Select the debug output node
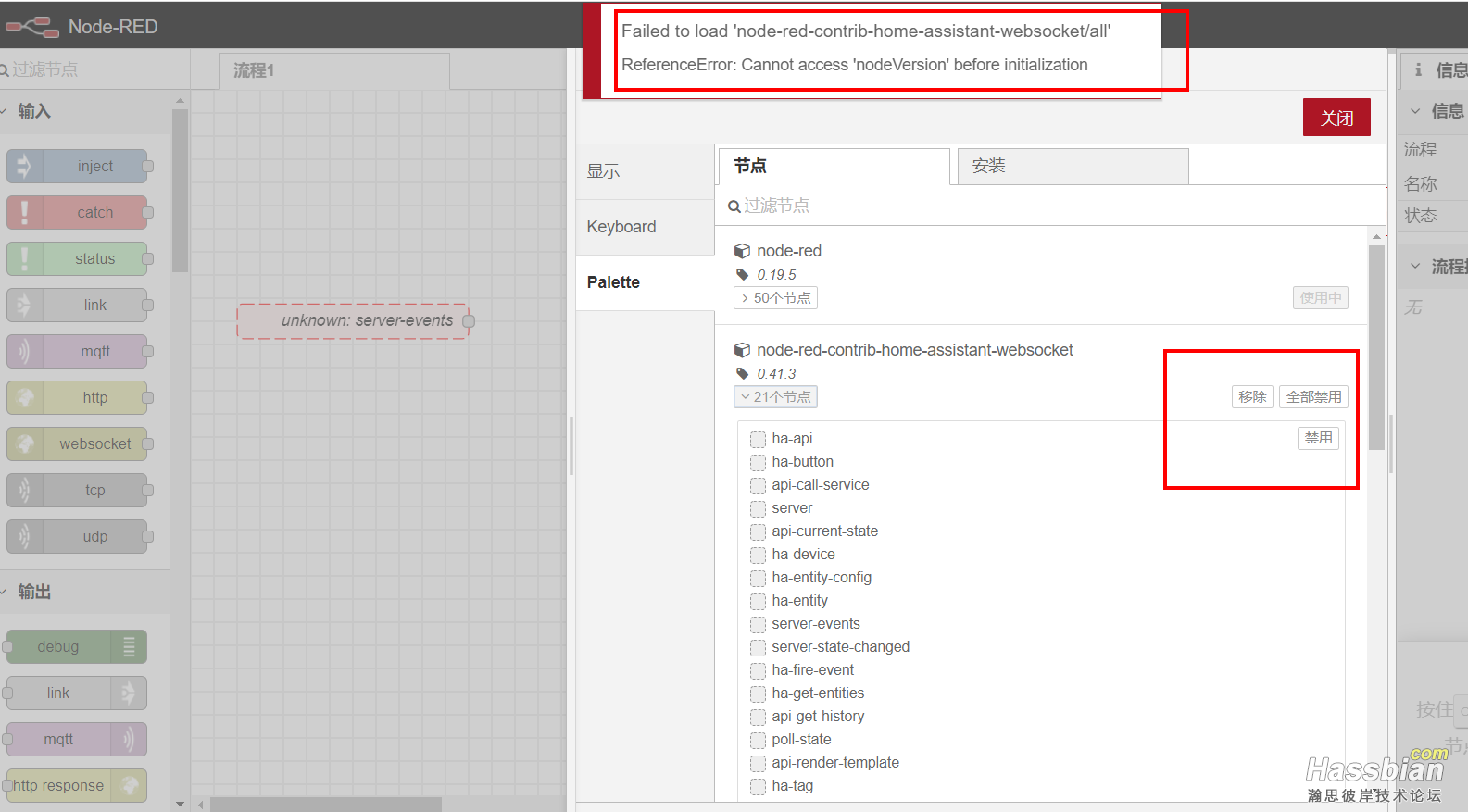Viewport: 1468px width, 812px height. 77,646
